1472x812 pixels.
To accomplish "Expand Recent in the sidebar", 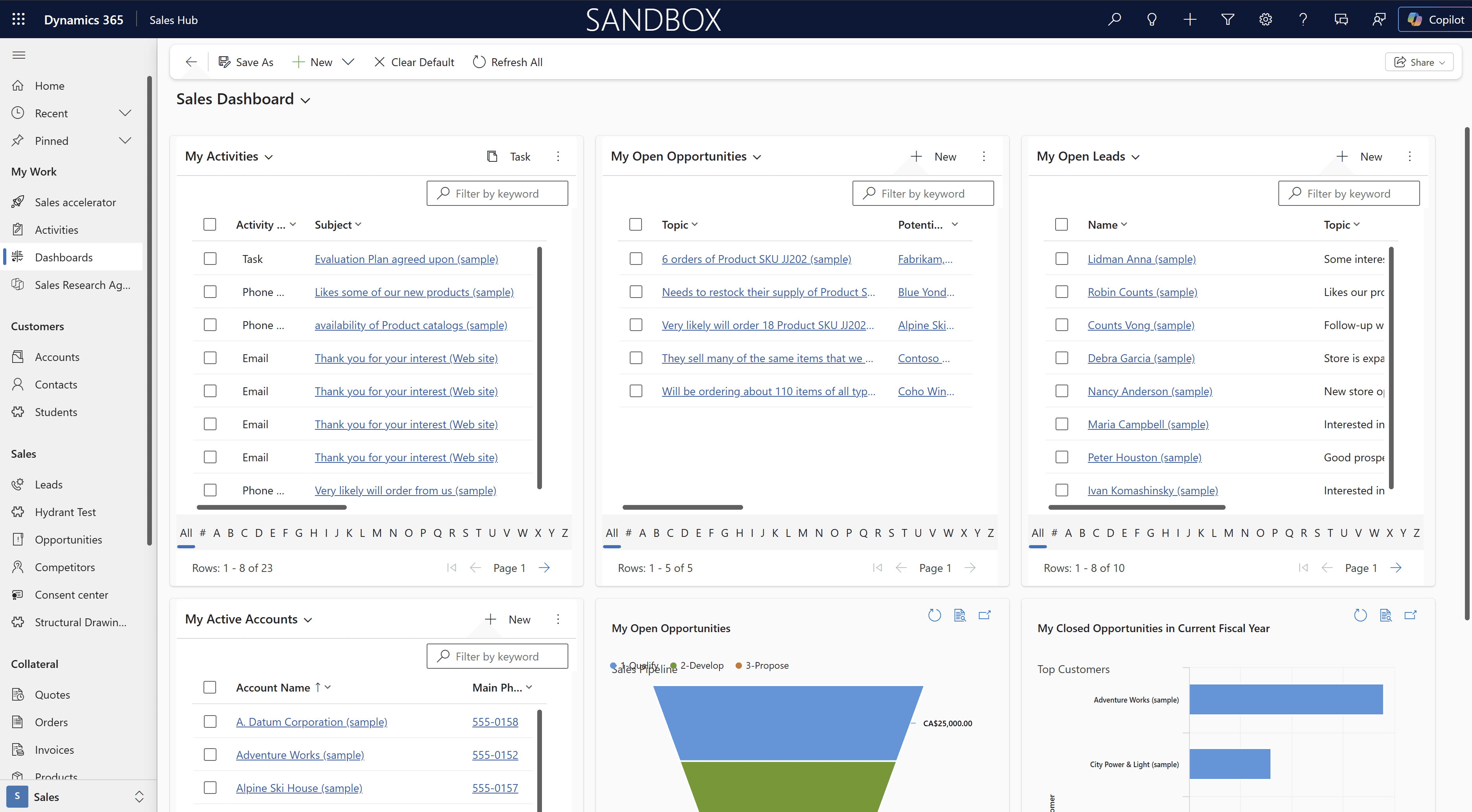I will (x=125, y=113).
